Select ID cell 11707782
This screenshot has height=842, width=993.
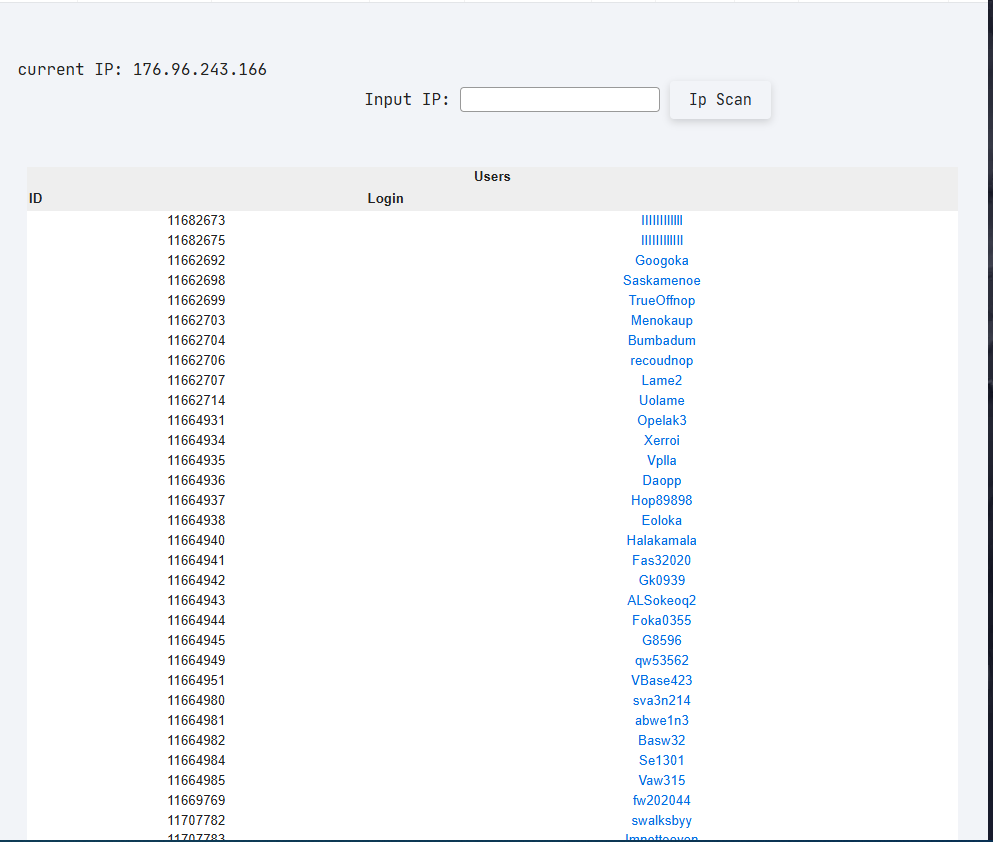(x=196, y=820)
